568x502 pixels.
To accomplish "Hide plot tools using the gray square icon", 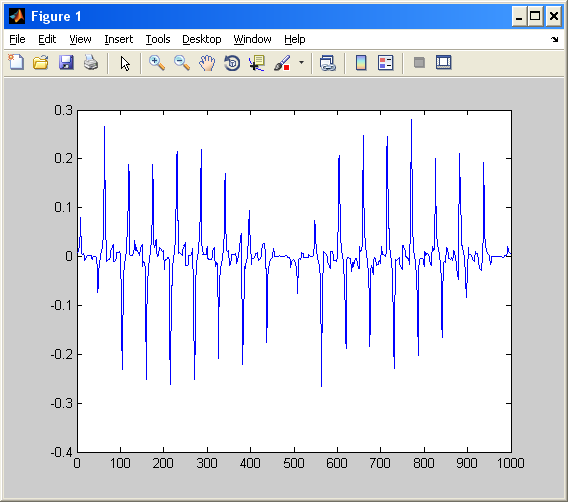I will tap(419, 63).
